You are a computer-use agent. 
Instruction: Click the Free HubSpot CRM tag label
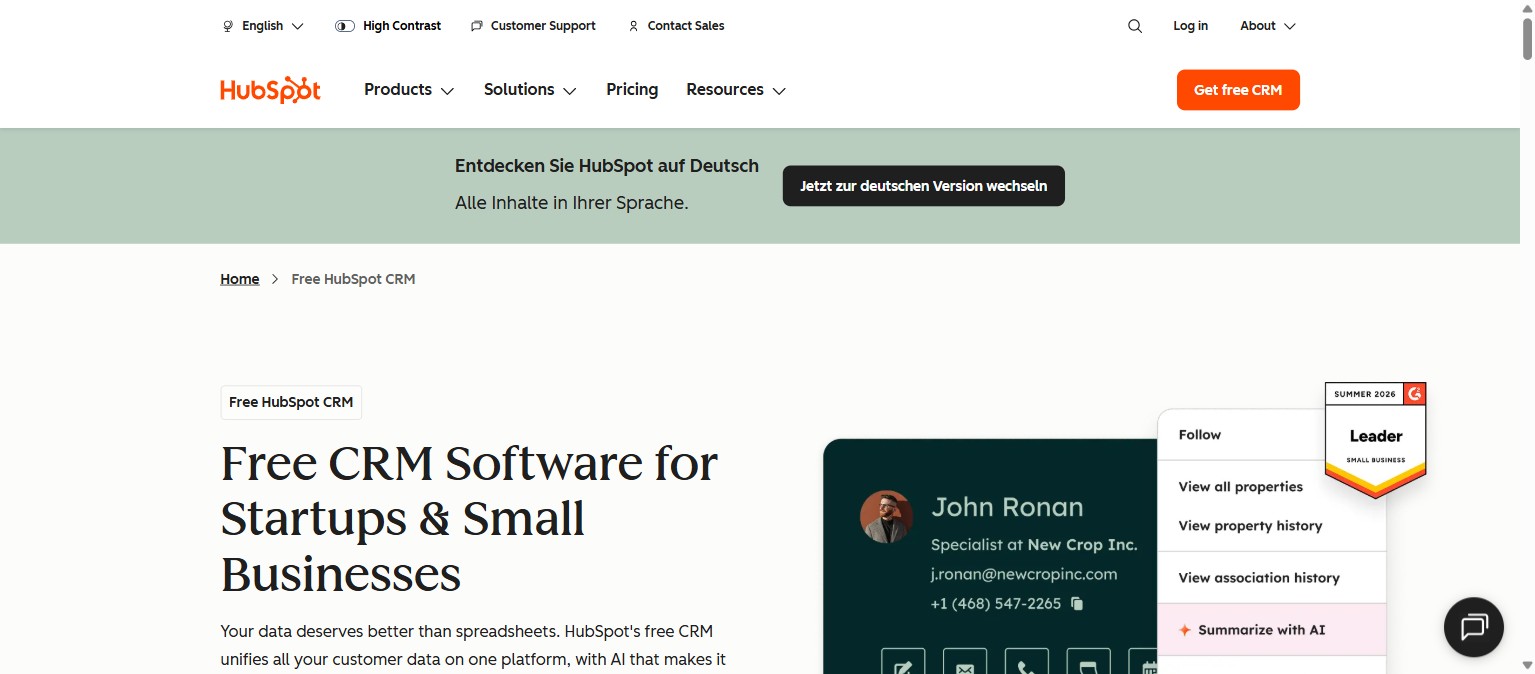(291, 402)
